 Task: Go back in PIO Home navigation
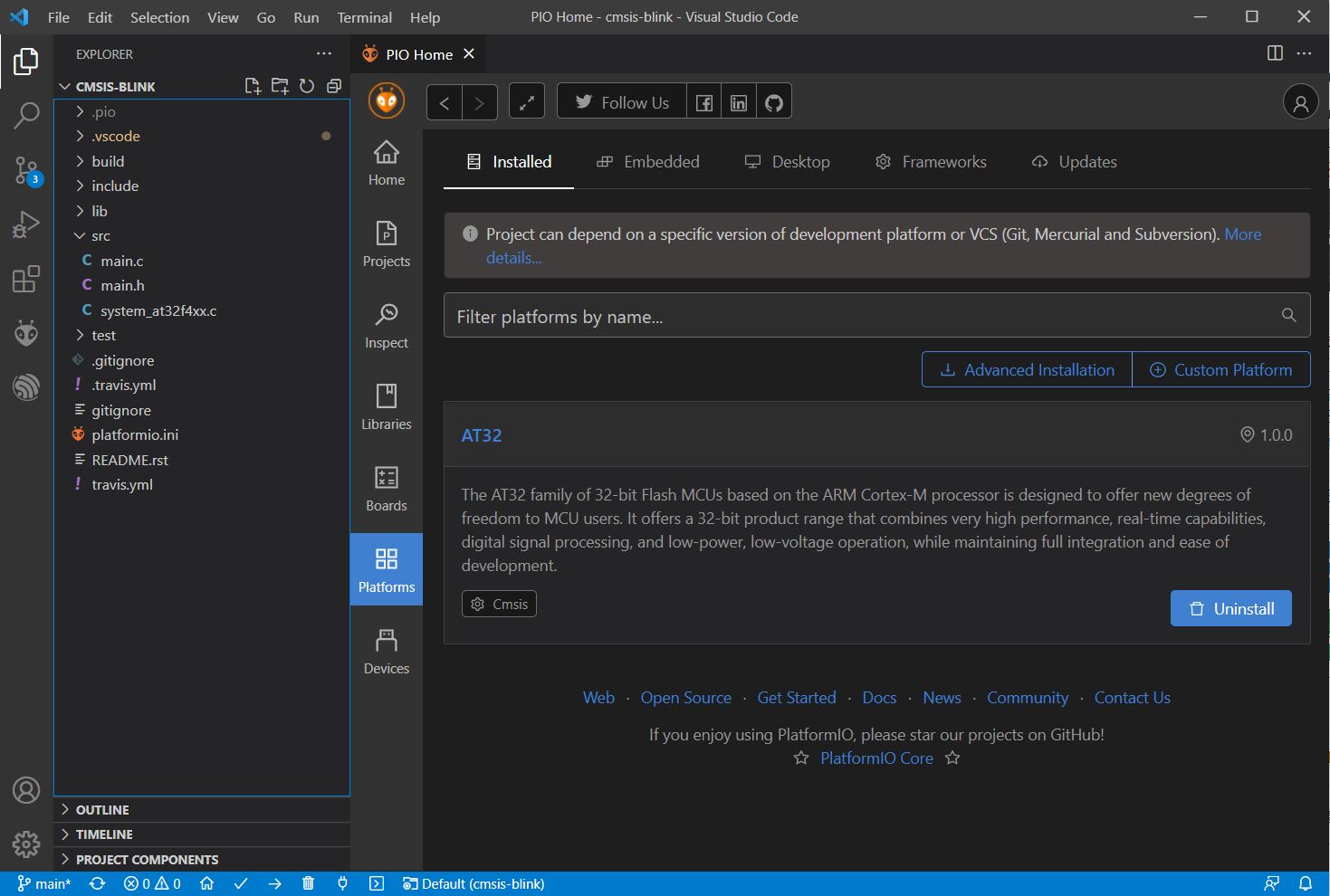tap(445, 102)
